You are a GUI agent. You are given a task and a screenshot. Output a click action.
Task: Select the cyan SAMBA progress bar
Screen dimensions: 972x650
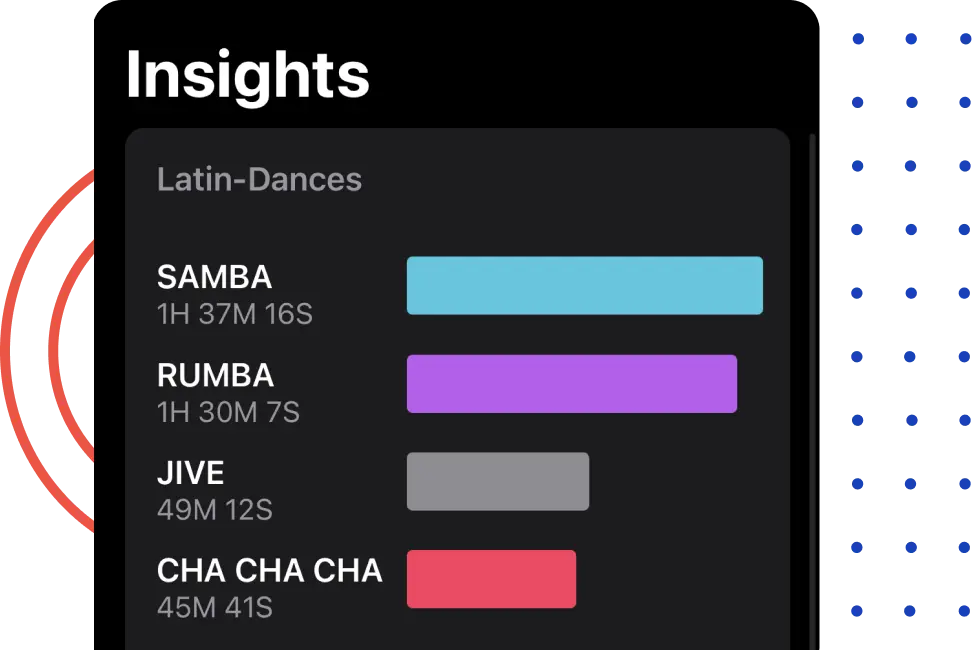[x=584, y=285]
